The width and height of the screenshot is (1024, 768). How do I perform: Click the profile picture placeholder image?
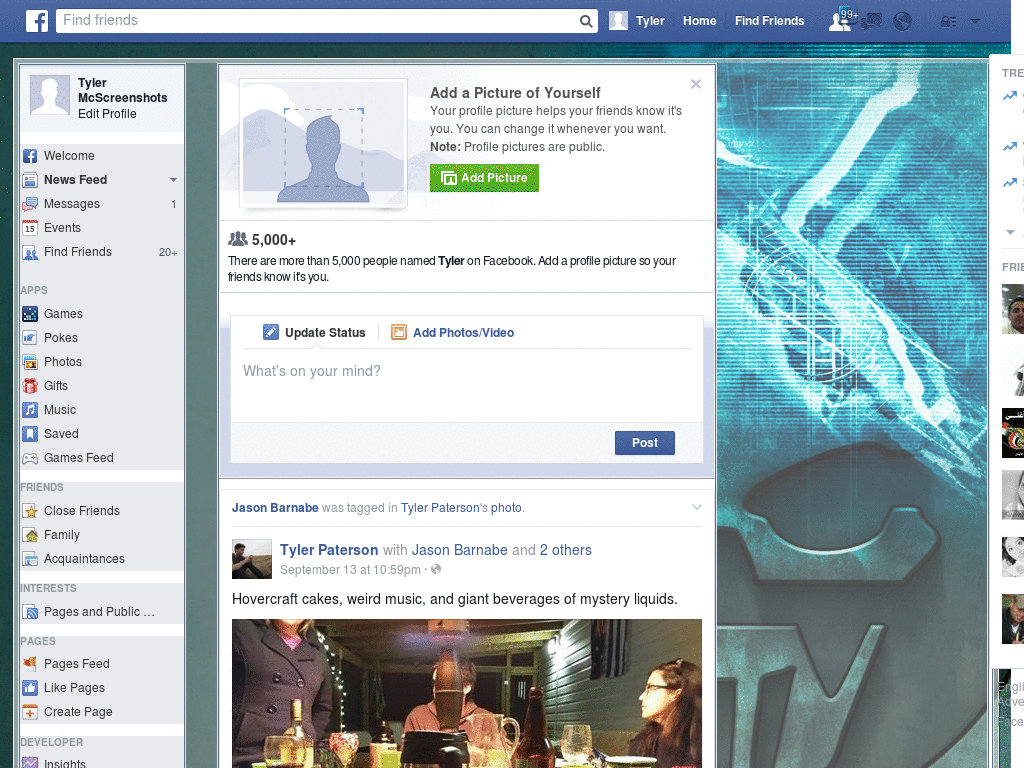pyautogui.click(x=323, y=143)
